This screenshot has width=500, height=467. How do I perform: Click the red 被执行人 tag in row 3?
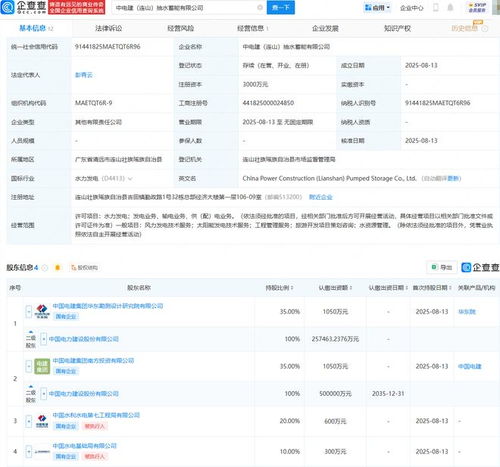(x=95, y=426)
